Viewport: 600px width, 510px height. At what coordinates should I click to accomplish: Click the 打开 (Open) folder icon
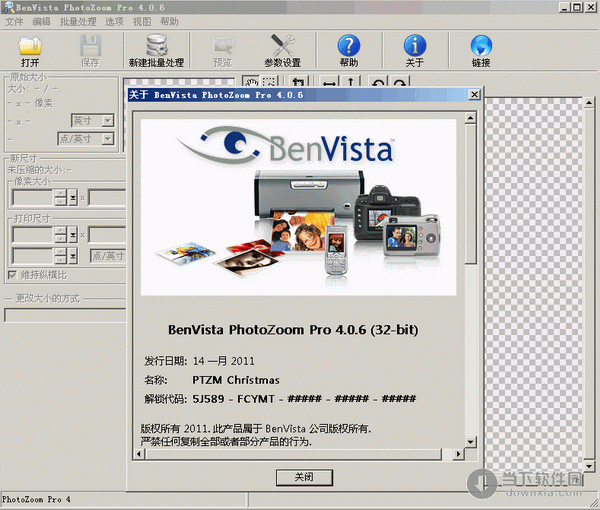pyautogui.click(x=30, y=46)
